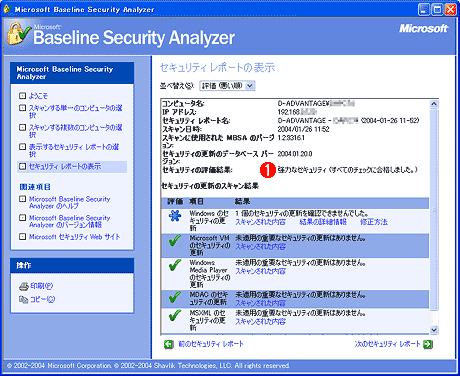This screenshot has width=460, height=376.
Task: Open スキャンされた内容 in Windows Media Player row
Action: pos(260,271)
